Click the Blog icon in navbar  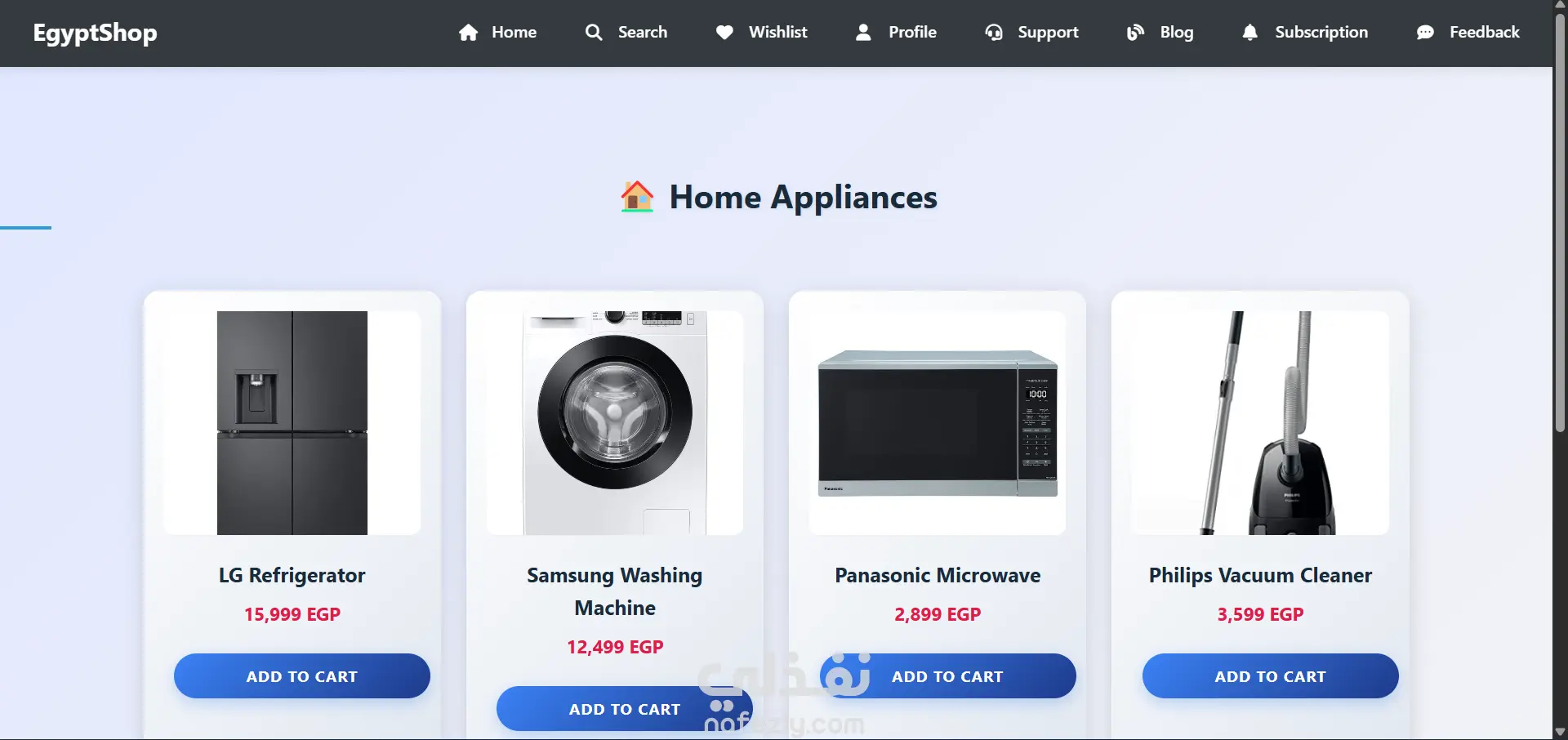1135,33
